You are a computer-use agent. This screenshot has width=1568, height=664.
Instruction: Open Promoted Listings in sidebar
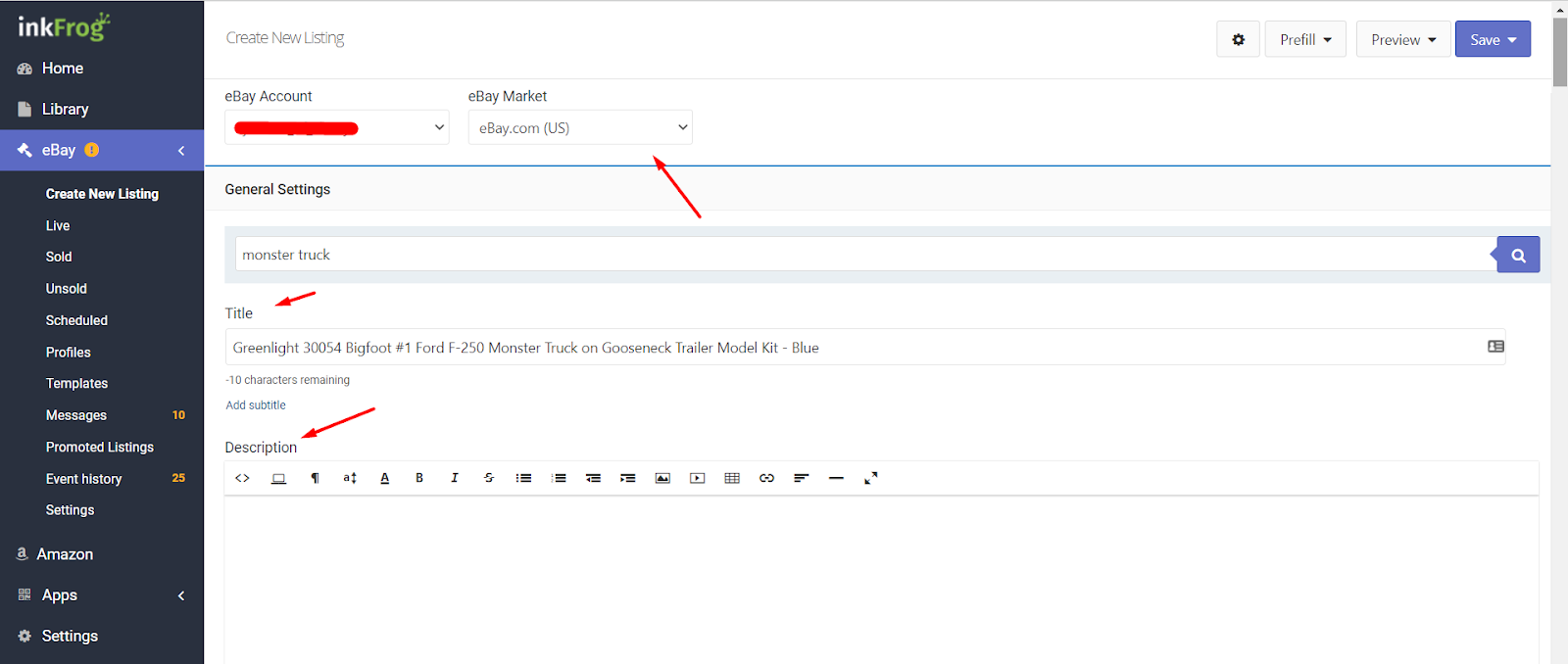(x=102, y=447)
